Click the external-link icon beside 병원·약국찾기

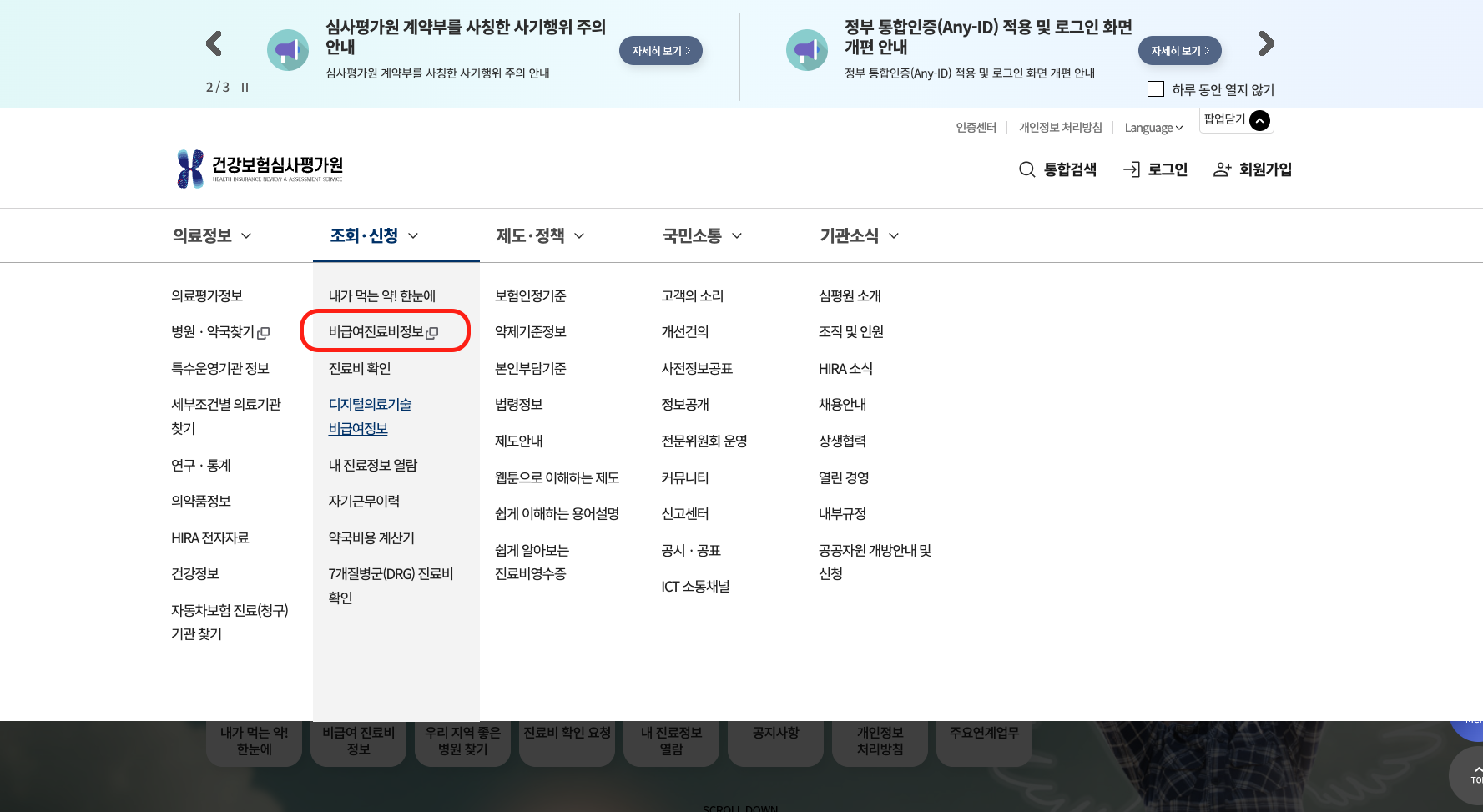click(x=264, y=332)
